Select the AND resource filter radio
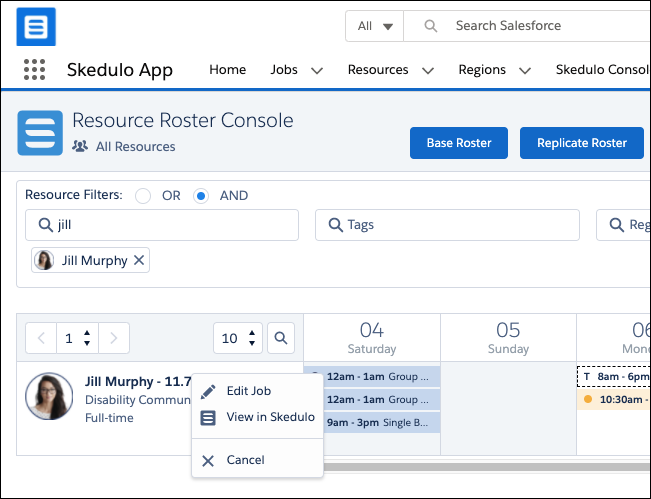The width and height of the screenshot is (651, 499). pos(201,196)
